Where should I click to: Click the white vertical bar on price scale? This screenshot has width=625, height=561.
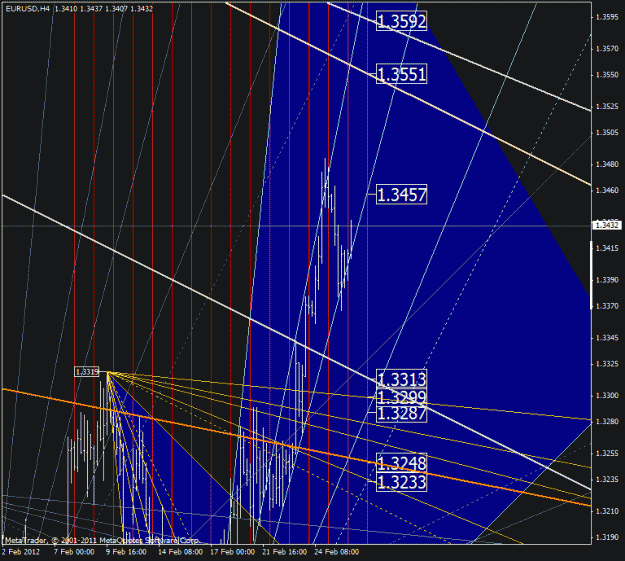[591, 275]
